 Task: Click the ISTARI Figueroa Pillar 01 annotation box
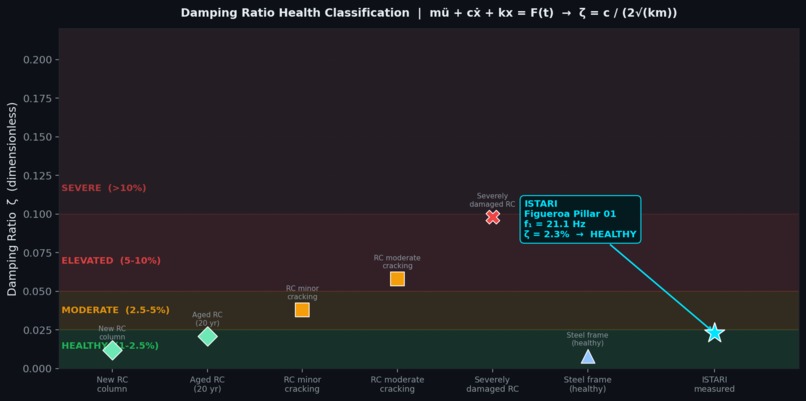(x=580, y=219)
